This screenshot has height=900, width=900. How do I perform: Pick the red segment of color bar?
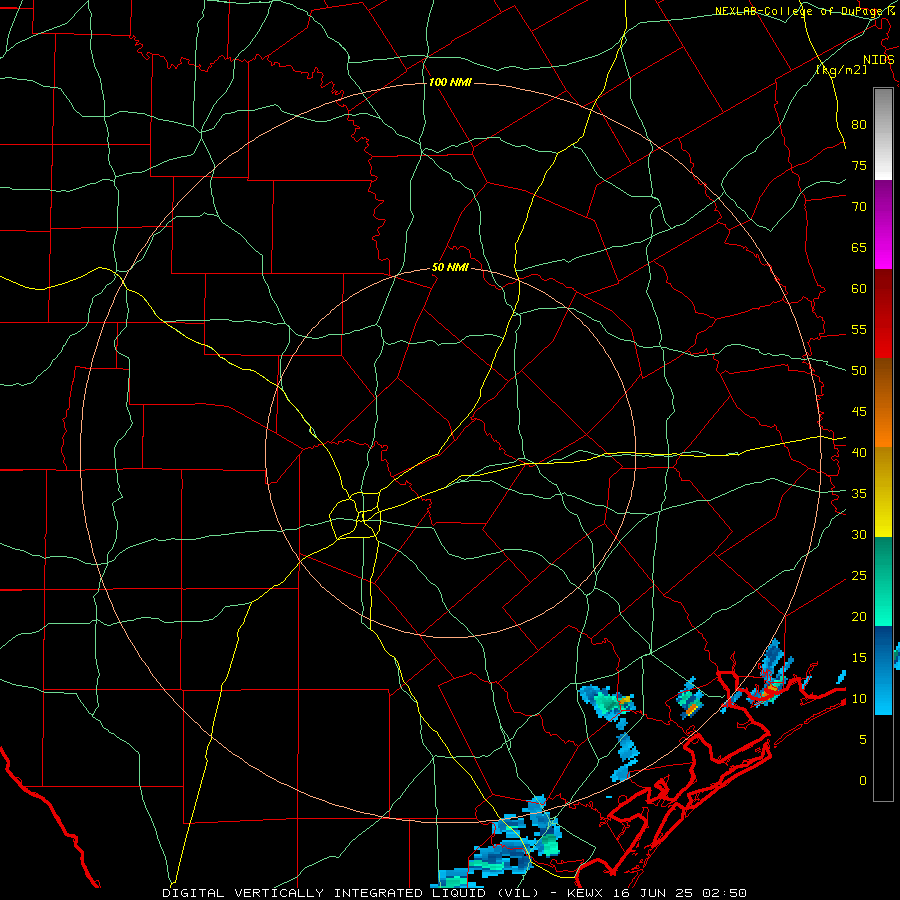coord(883,314)
